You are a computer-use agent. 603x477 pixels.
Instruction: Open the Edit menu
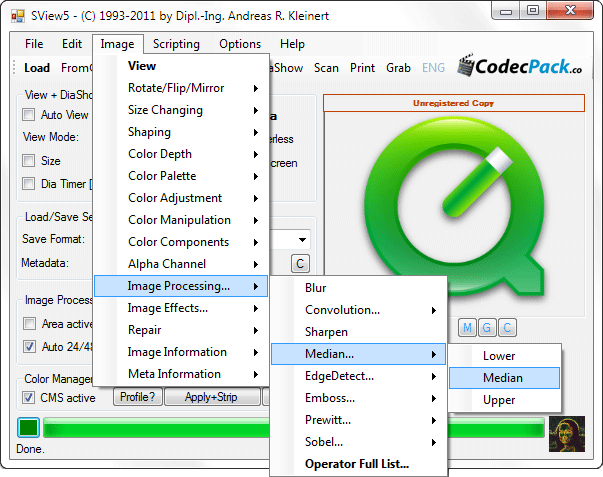coord(72,44)
